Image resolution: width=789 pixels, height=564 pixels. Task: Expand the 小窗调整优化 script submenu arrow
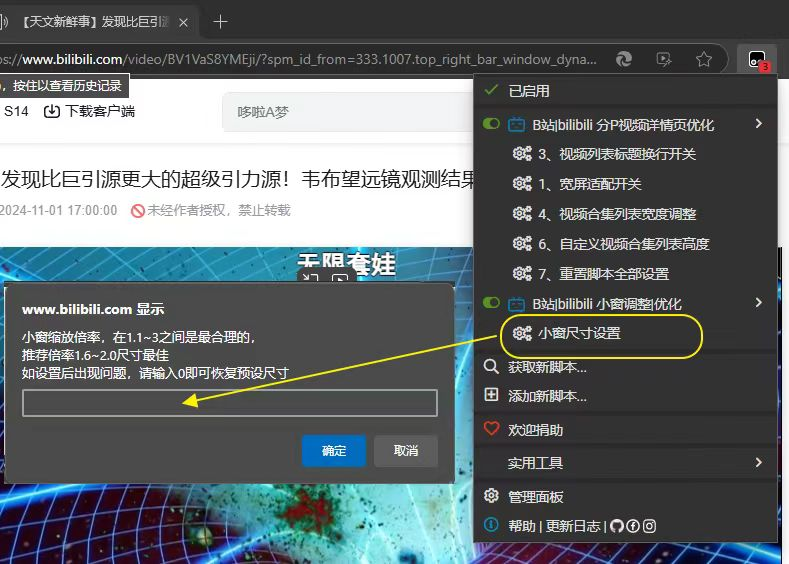click(759, 303)
